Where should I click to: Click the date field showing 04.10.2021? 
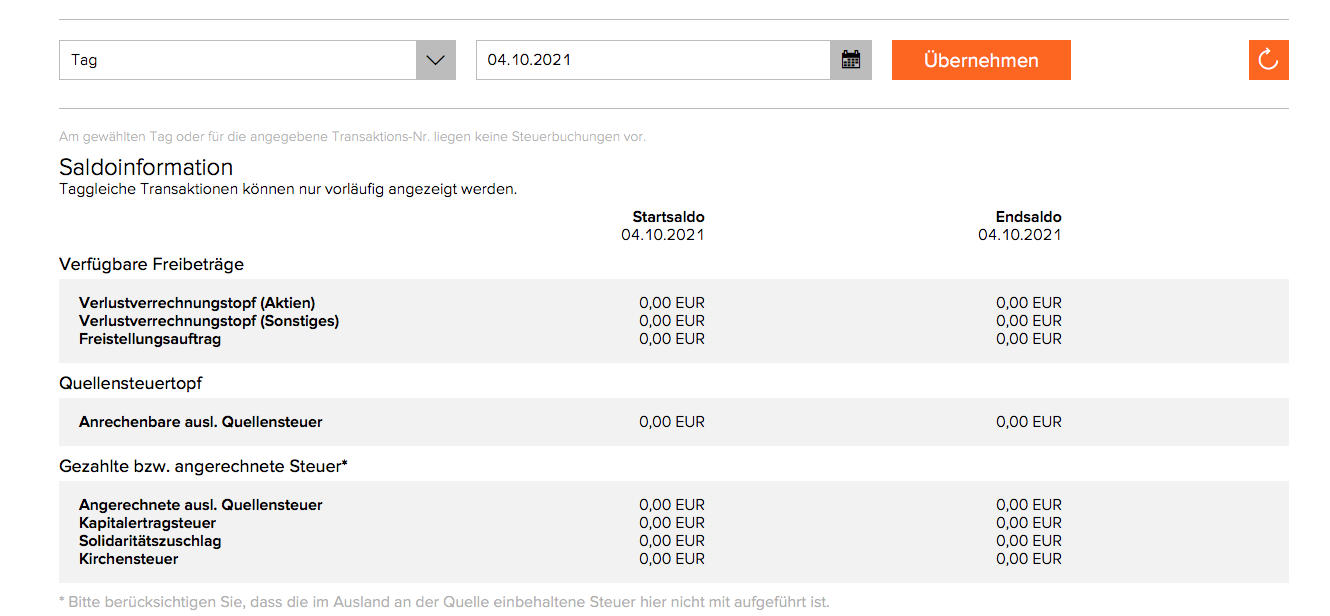[652, 60]
